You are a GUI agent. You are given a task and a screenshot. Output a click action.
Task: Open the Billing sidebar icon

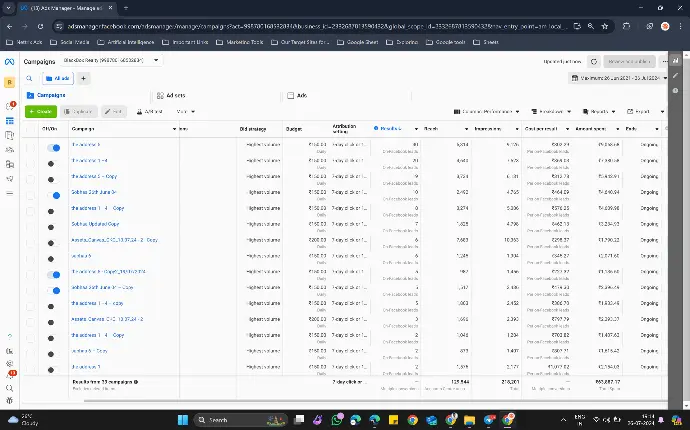9,164
